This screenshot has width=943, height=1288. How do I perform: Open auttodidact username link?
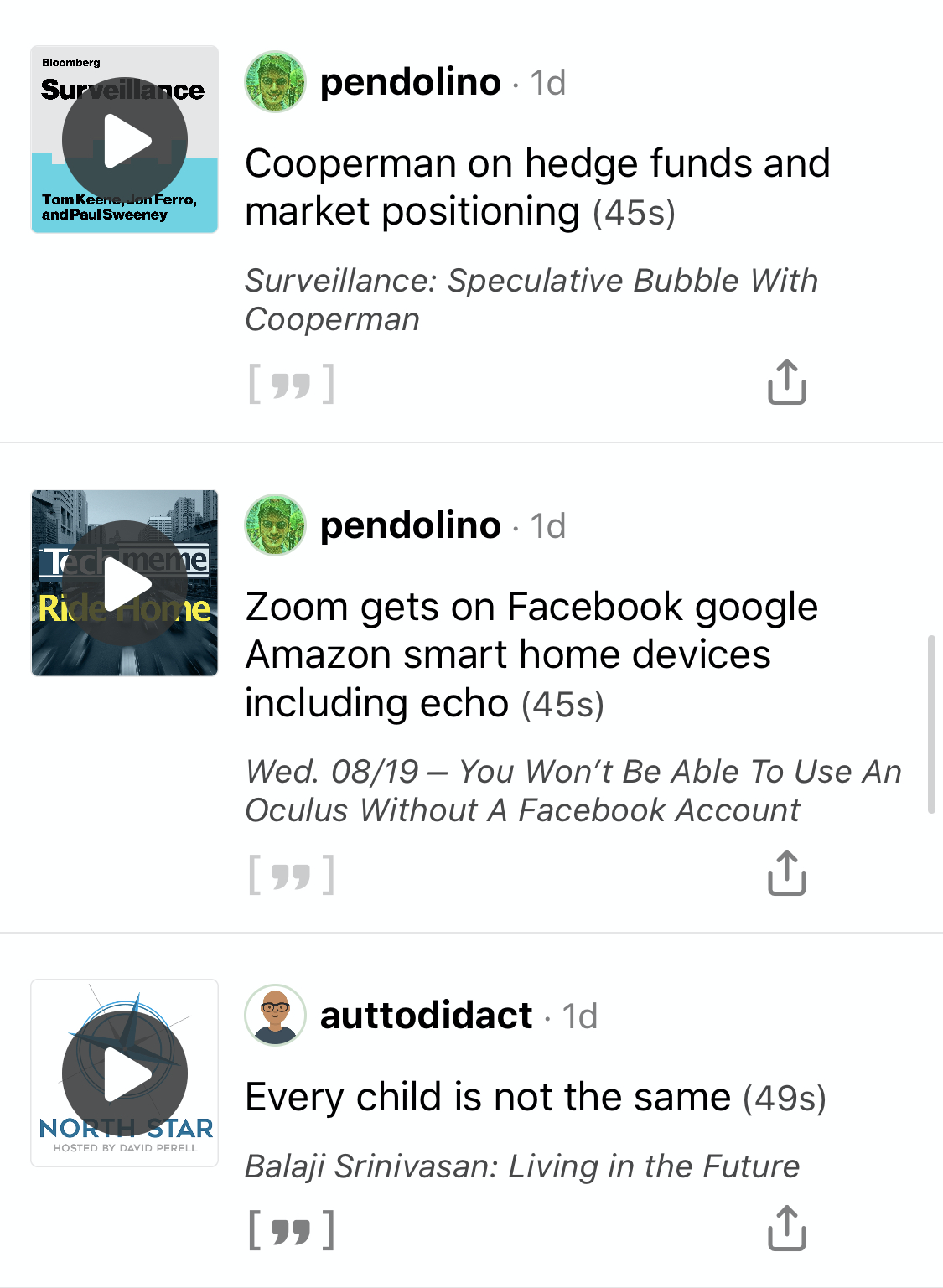tap(427, 1016)
